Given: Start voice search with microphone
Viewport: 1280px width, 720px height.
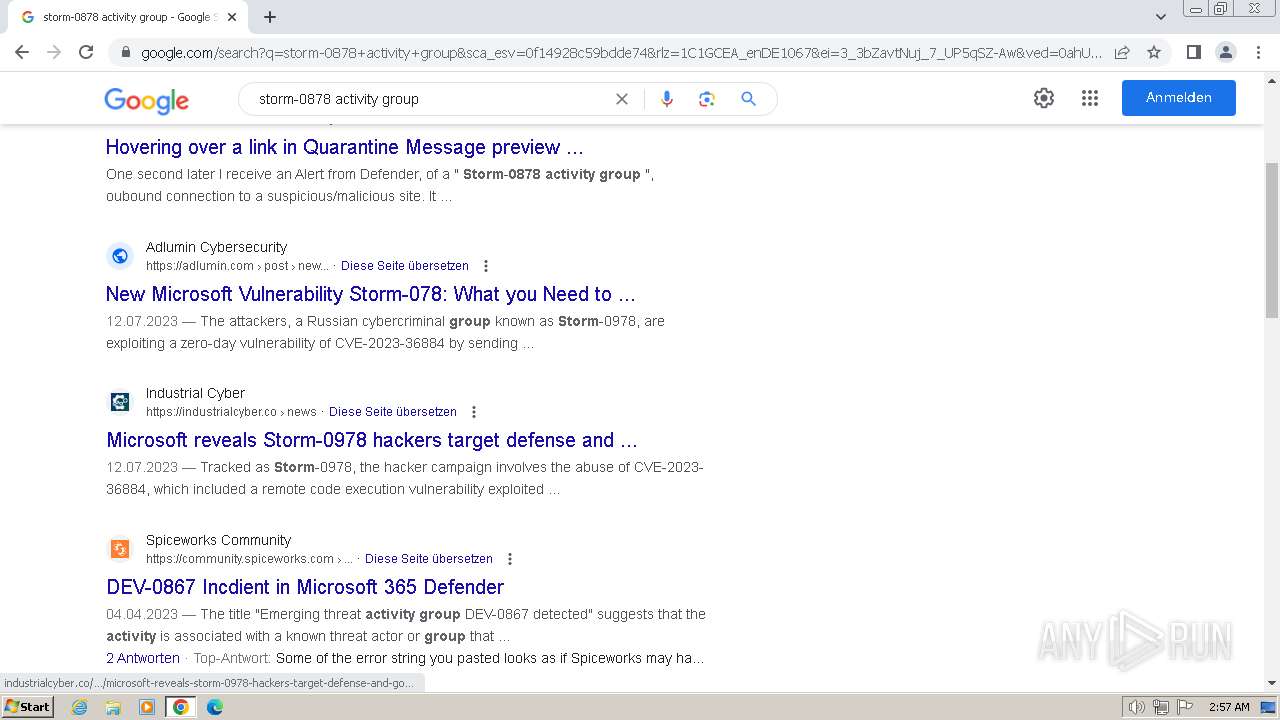Looking at the screenshot, I should point(667,99).
